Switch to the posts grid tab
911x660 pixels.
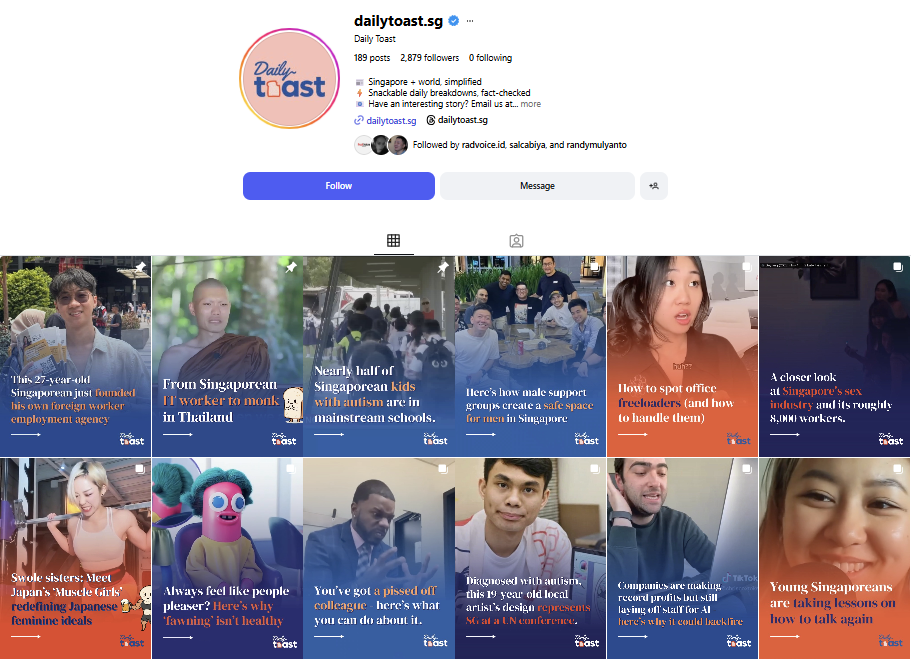pyautogui.click(x=393, y=241)
